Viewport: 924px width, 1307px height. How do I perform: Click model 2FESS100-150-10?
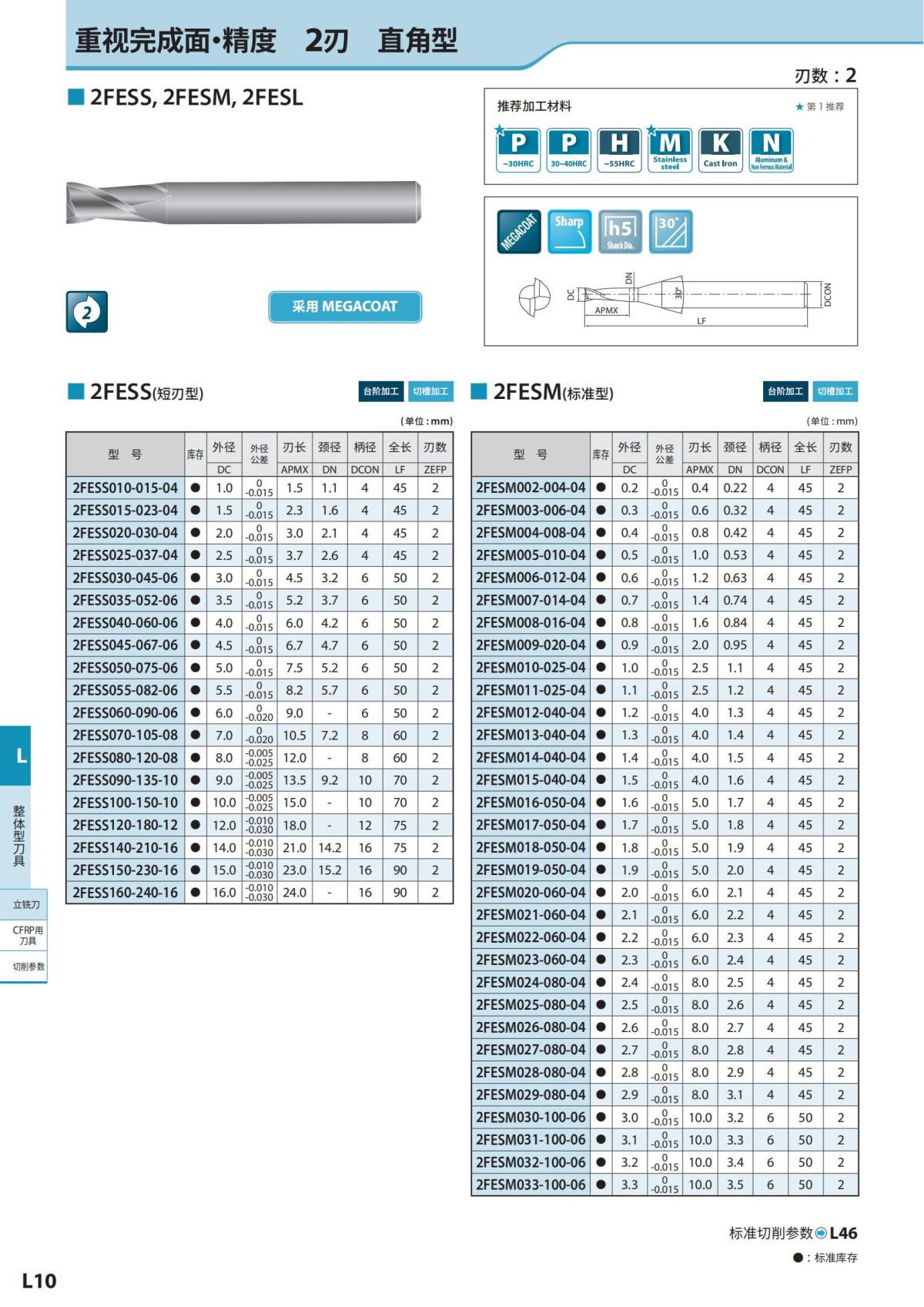pyautogui.click(x=126, y=803)
